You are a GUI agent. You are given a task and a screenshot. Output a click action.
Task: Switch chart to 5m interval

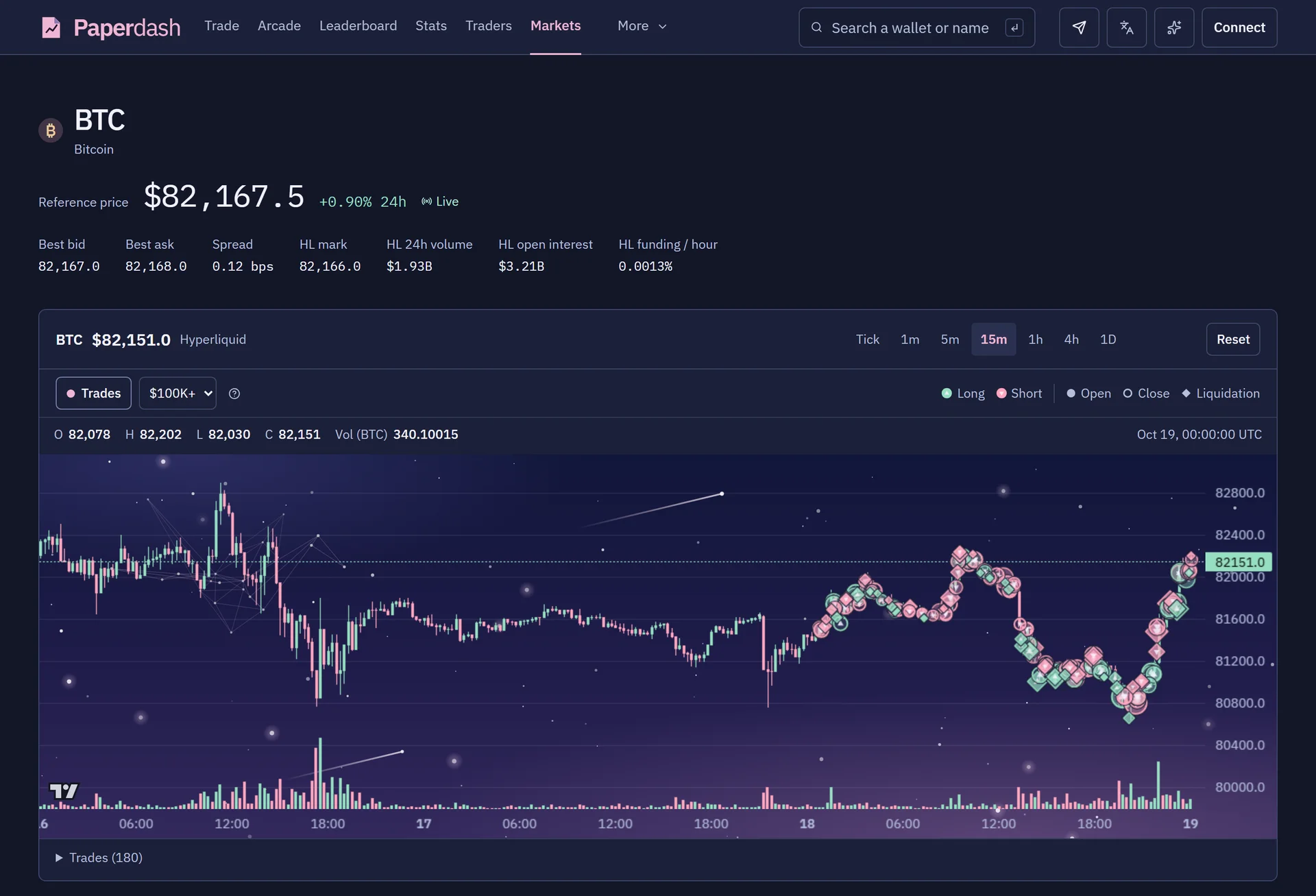tap(949, 339)
